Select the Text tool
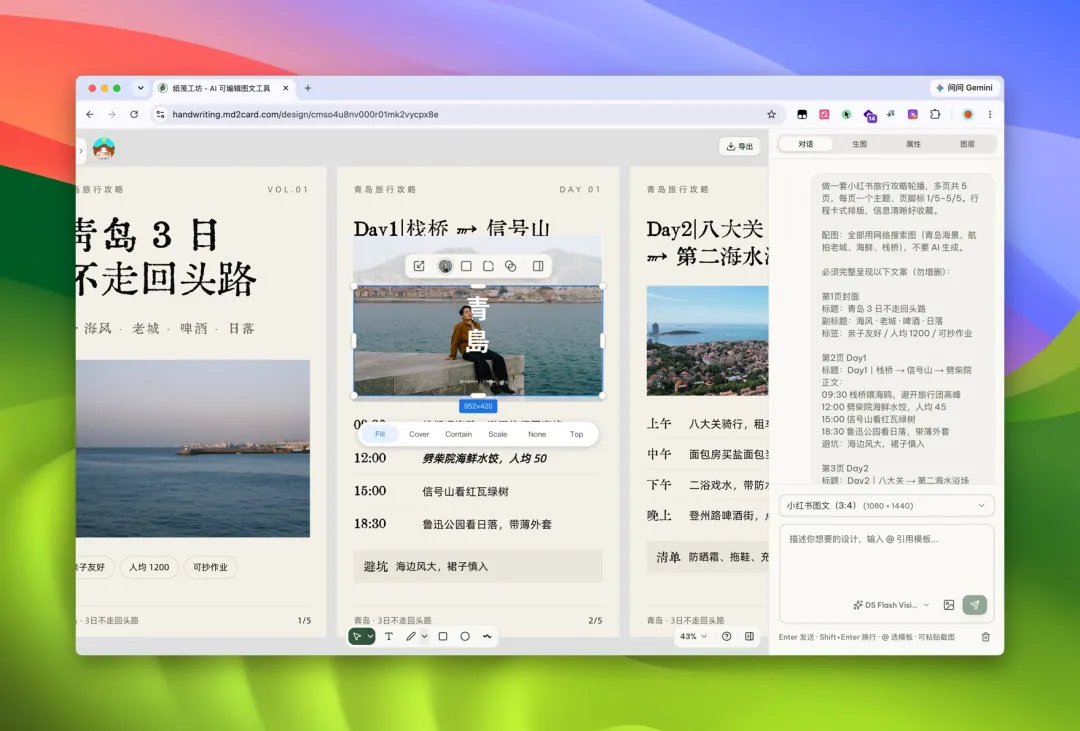1080x731 pixels. (388, 637)
